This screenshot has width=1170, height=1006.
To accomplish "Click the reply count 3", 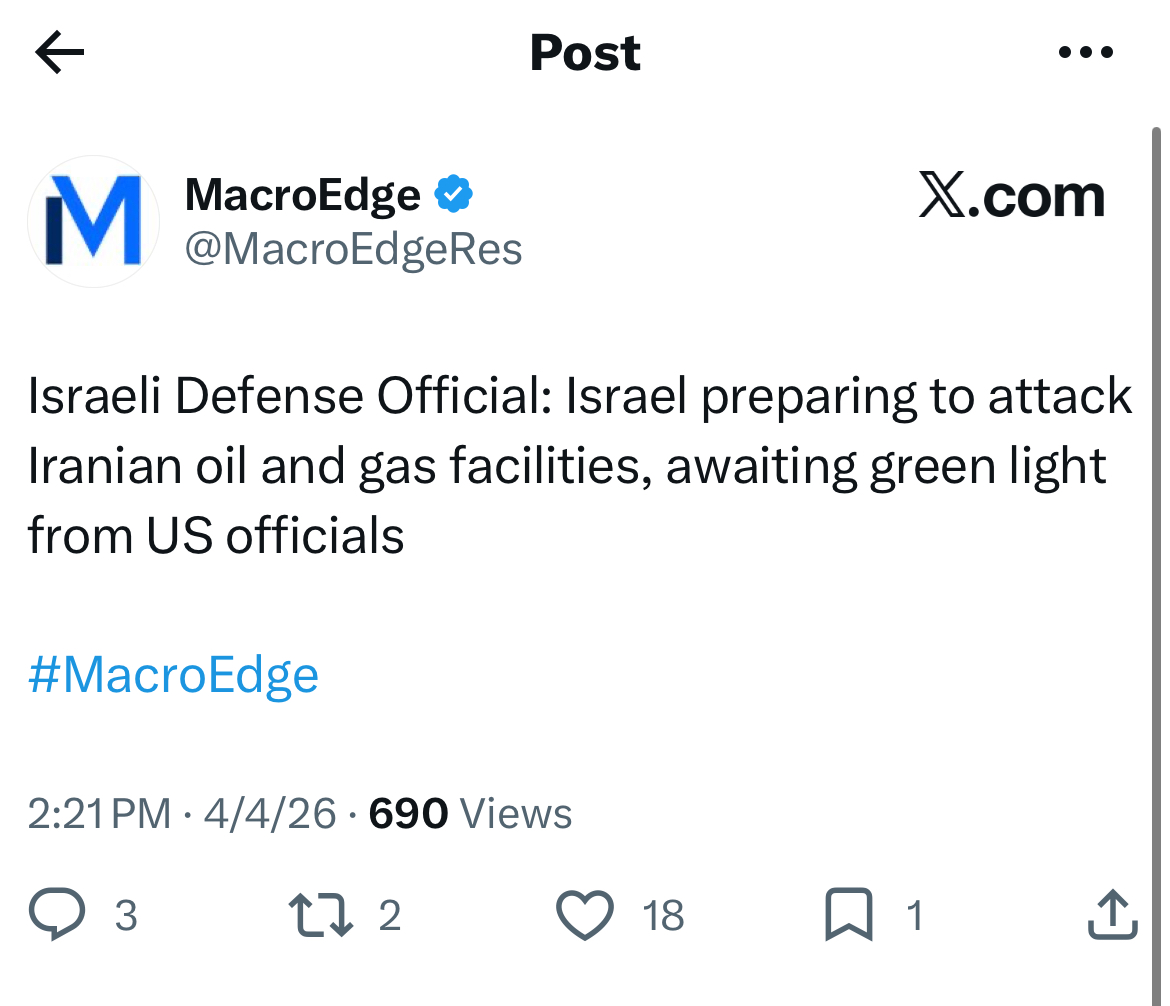I will click(125, 915).
